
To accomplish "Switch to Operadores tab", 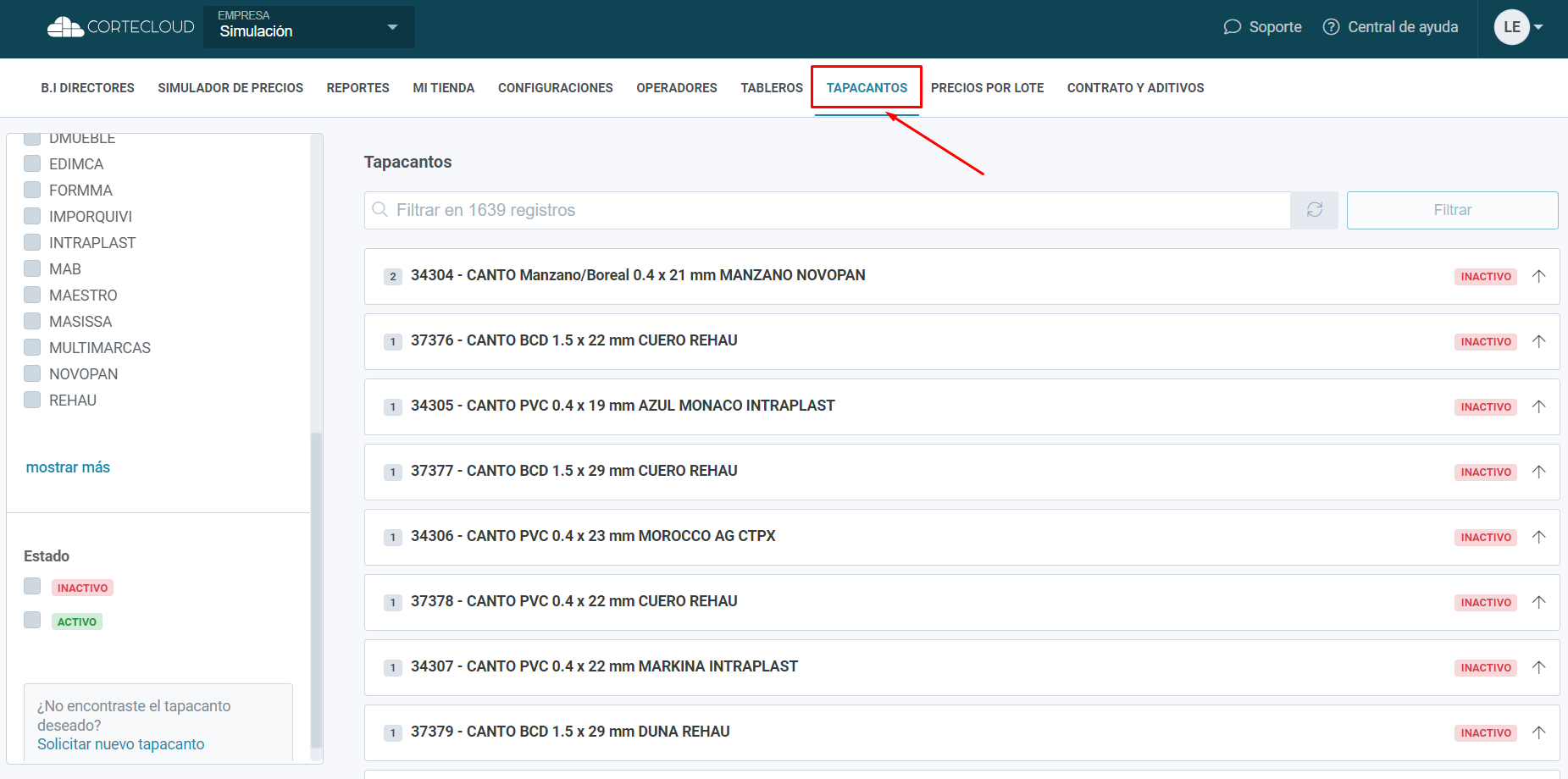I will [x=677, y=88].
